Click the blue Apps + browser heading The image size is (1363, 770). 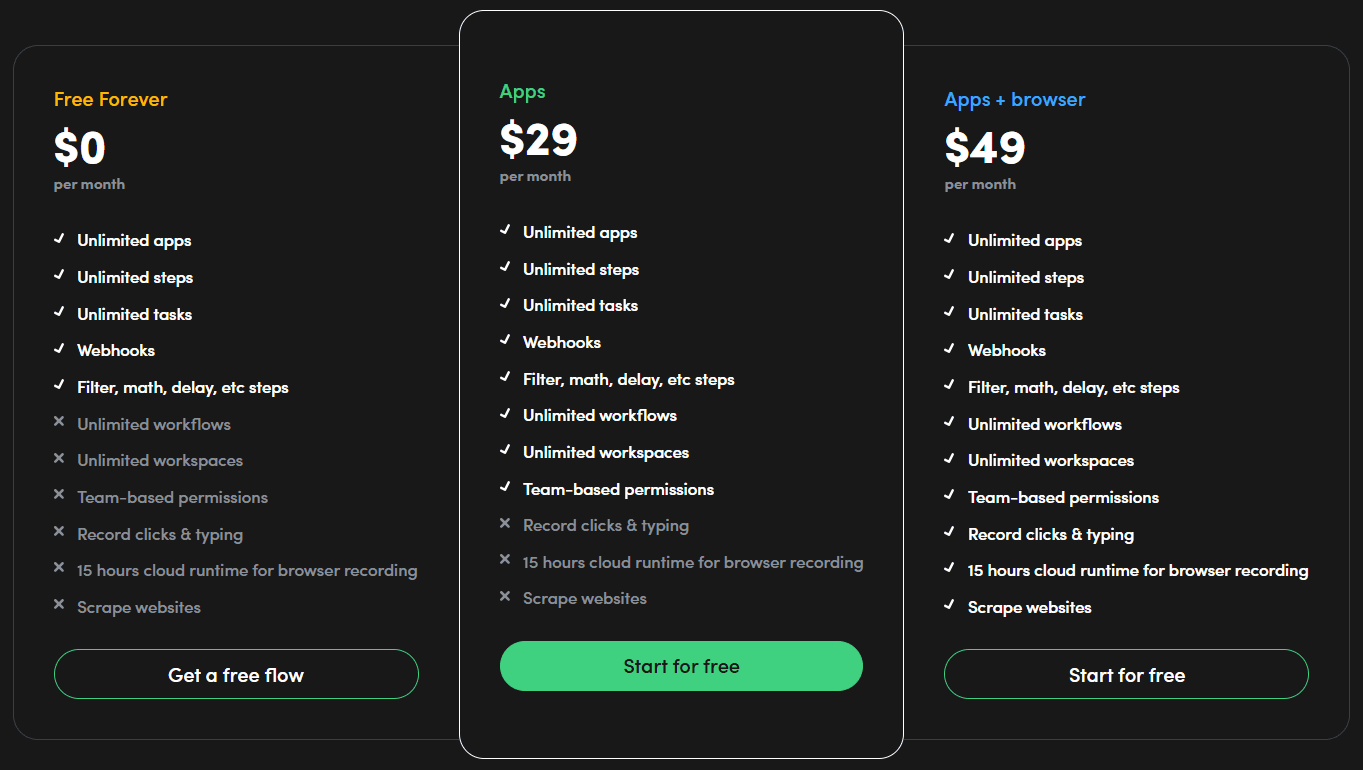(x=1014, y=99)
